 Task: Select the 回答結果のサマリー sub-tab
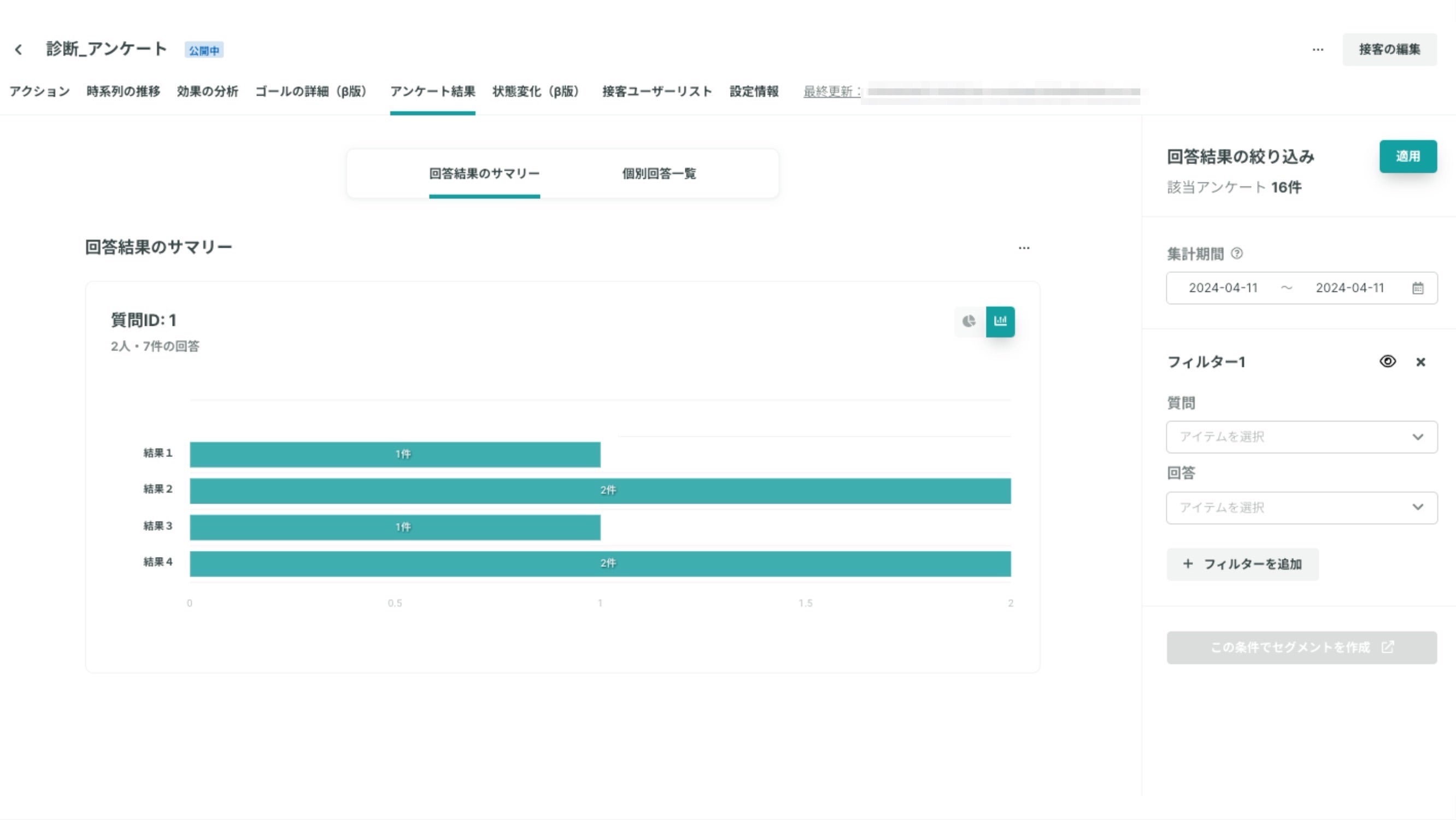click(484, 174)
